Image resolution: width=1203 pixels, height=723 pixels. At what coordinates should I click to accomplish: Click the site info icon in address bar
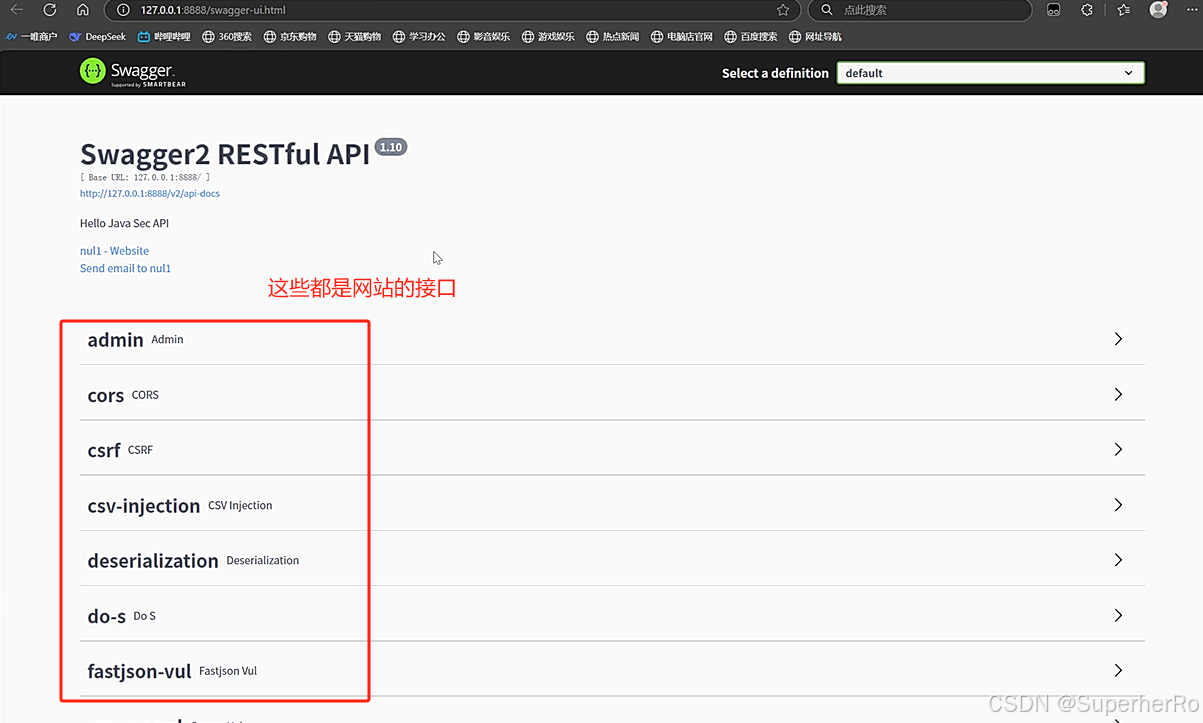[123, 10]
